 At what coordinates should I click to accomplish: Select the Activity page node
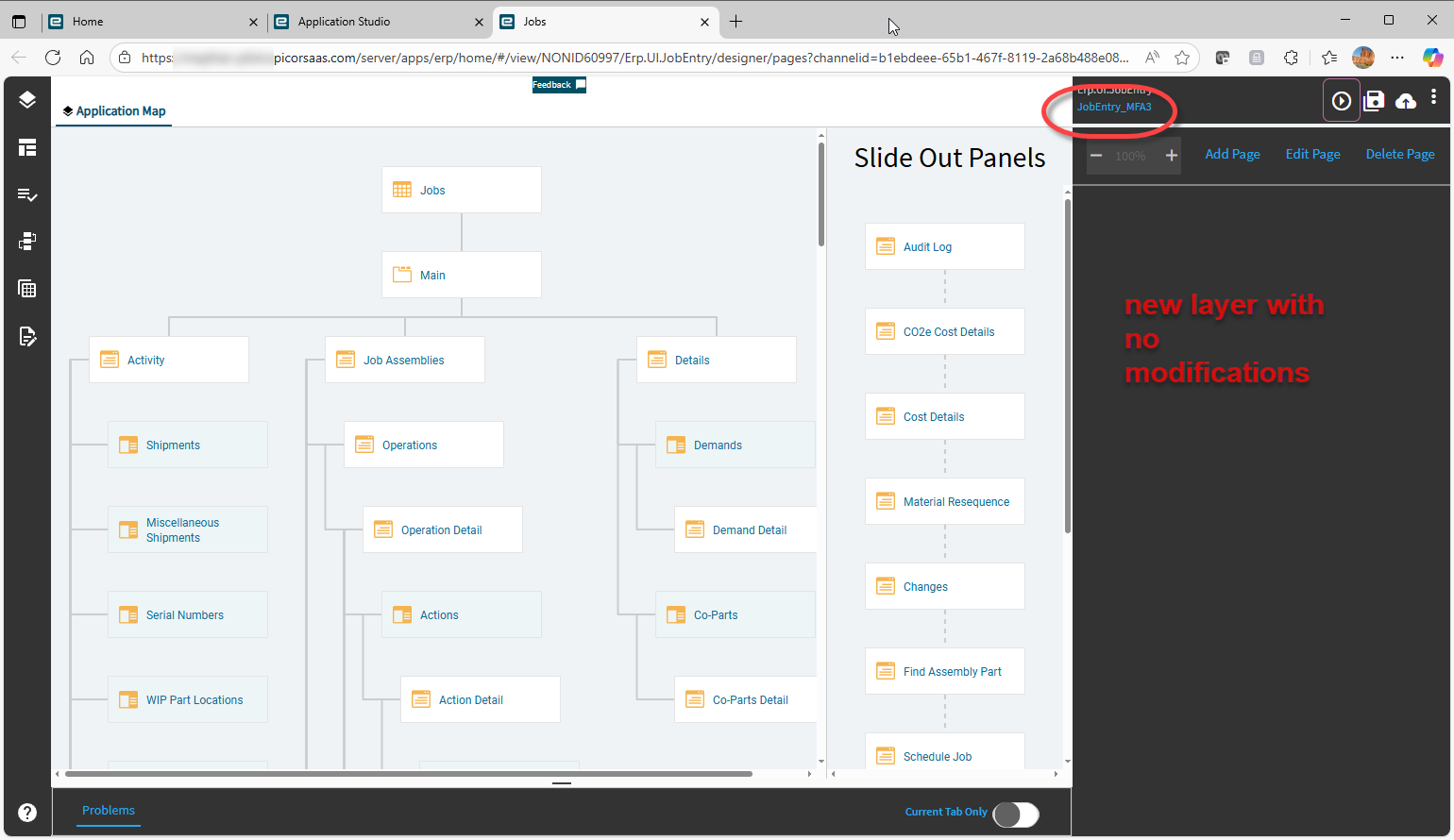tap(169, 360)
